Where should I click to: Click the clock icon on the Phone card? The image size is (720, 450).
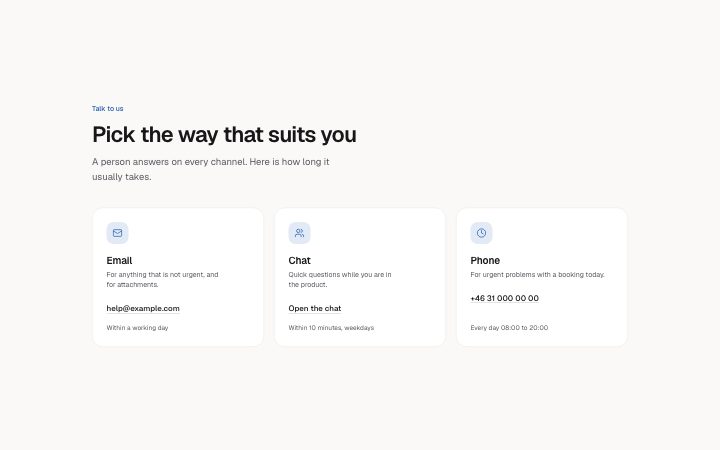(481, 233)
